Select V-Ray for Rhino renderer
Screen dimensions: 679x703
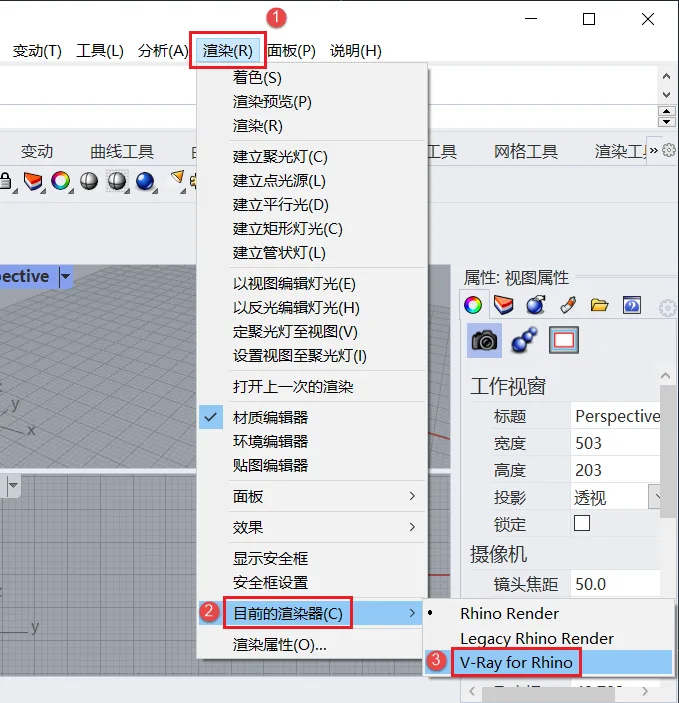[x=548, y=662]
